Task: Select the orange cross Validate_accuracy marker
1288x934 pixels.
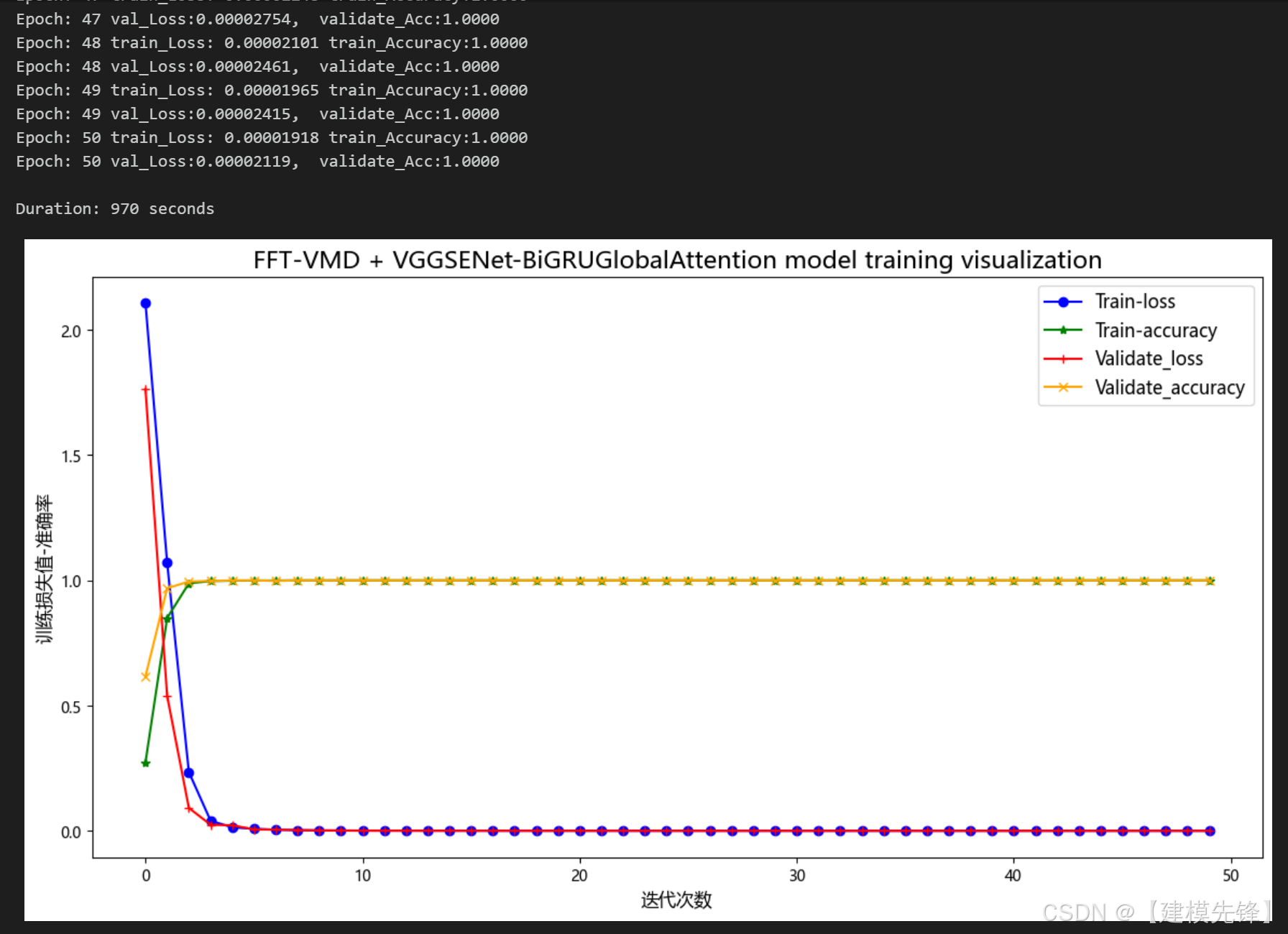Action: tap(1062, 387)
